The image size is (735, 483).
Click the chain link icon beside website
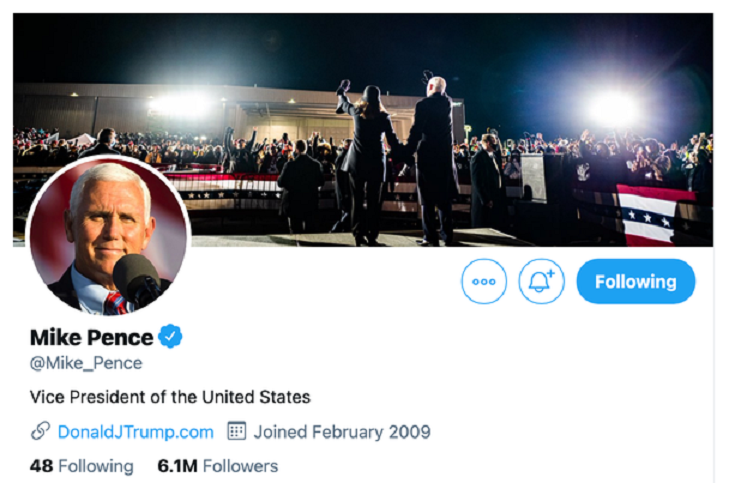pos(40,432)
